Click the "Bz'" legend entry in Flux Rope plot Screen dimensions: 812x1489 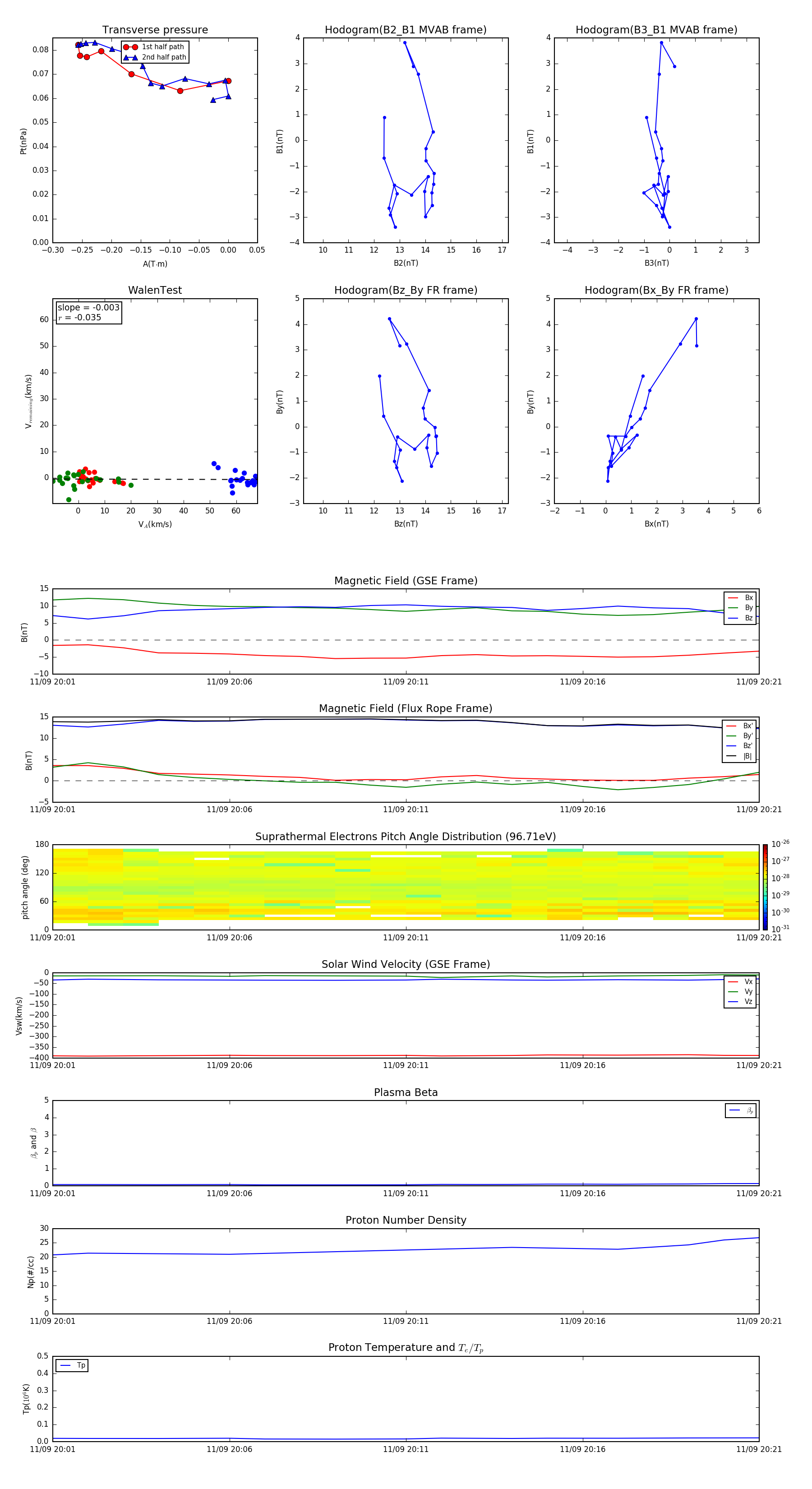(739, 746)
